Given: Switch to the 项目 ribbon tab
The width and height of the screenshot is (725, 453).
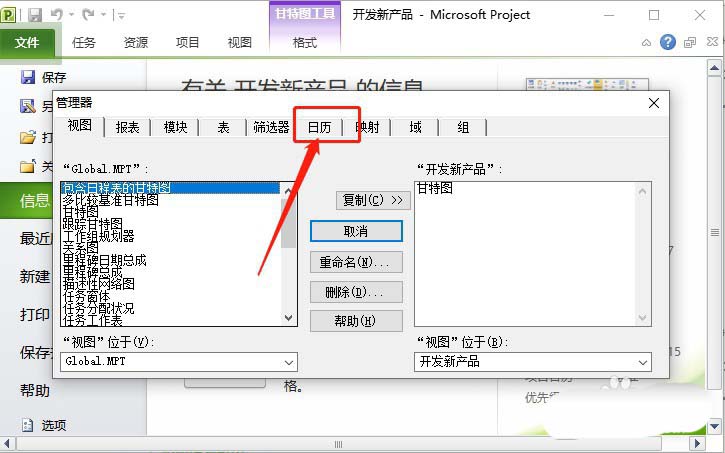Looking at the screenshot, I should [187, 43].
